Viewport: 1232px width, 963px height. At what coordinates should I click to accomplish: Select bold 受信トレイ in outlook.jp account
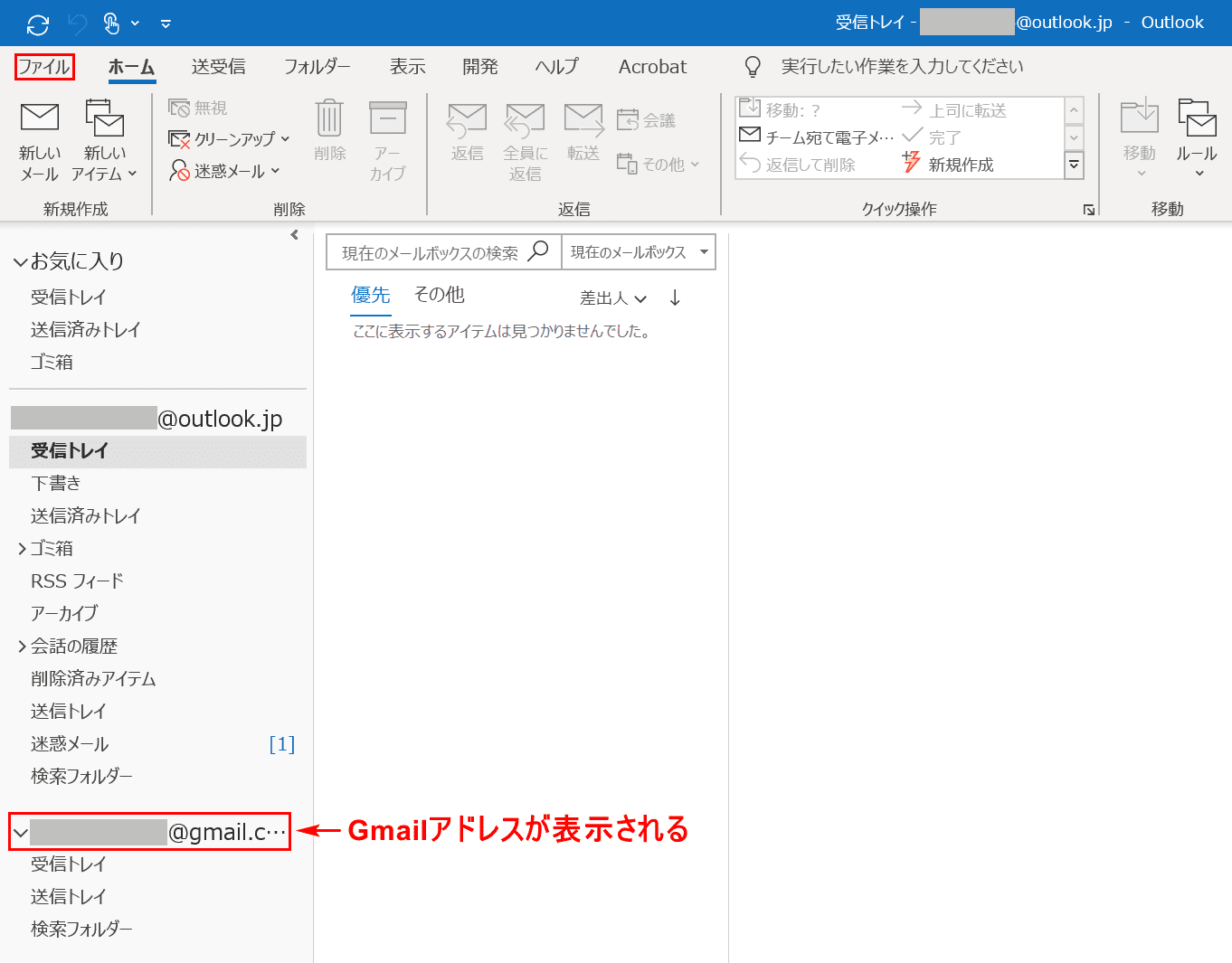[157, 450]
